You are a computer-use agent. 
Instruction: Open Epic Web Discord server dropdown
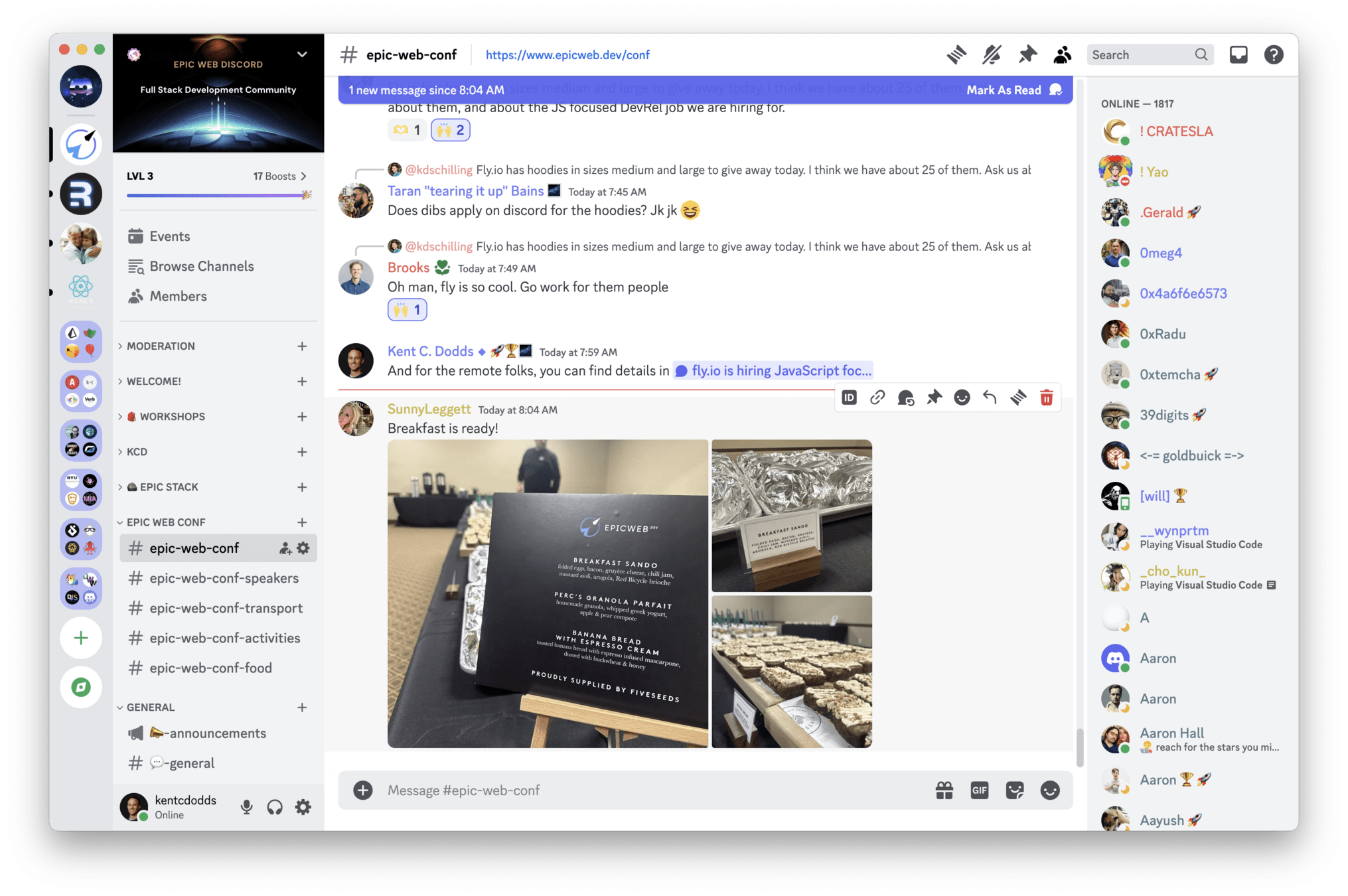302,54
